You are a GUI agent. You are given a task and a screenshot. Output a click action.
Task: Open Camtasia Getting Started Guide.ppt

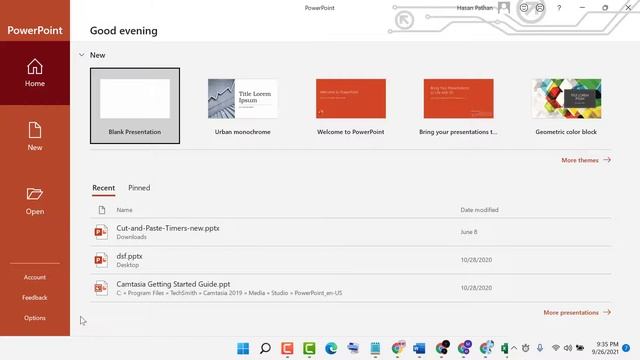[351, 288]
